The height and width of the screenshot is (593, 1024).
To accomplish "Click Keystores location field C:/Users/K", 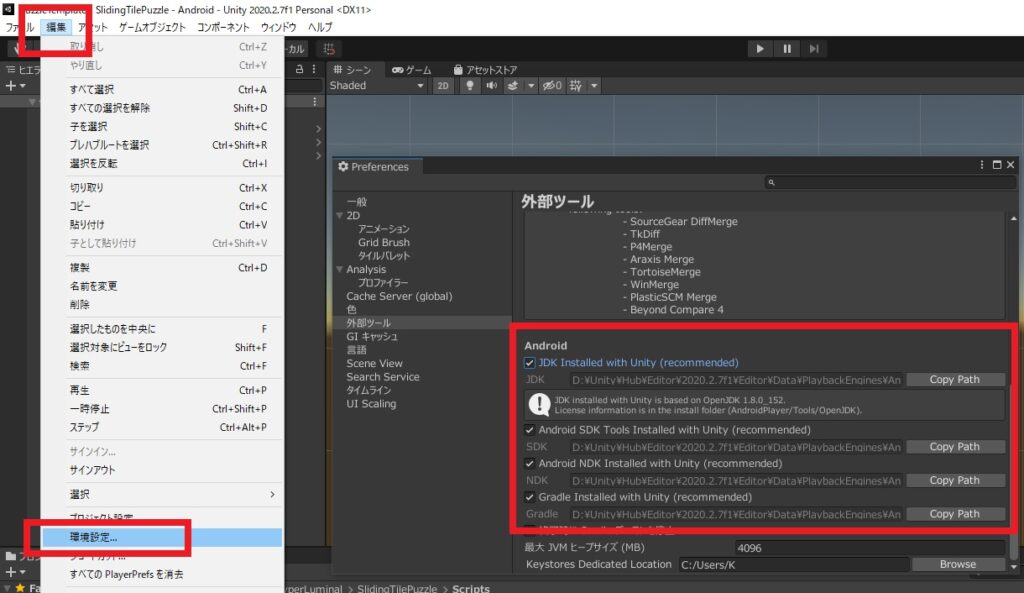I will click(x=794, y=564).
